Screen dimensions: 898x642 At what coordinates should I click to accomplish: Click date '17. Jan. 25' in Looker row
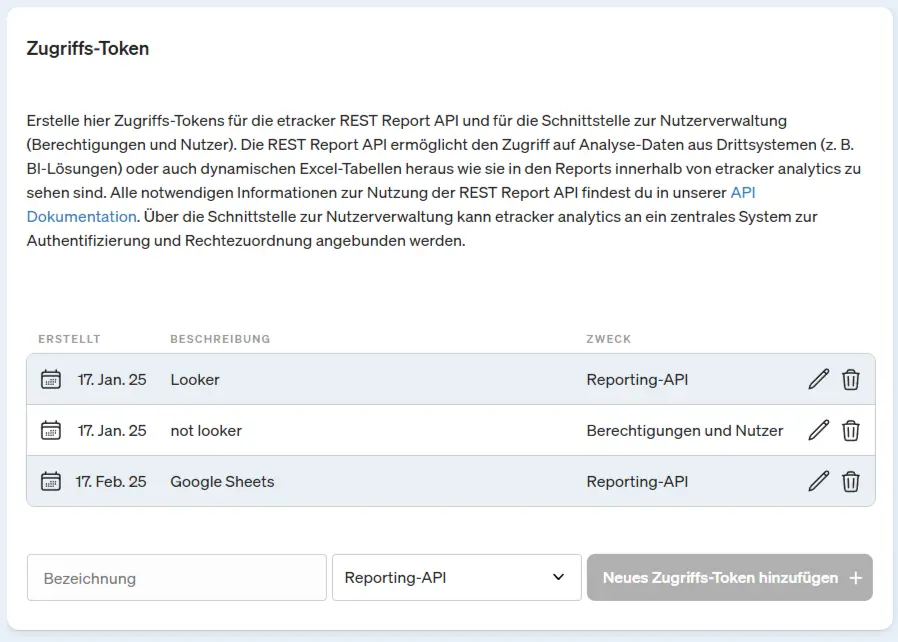coord(112,380)
